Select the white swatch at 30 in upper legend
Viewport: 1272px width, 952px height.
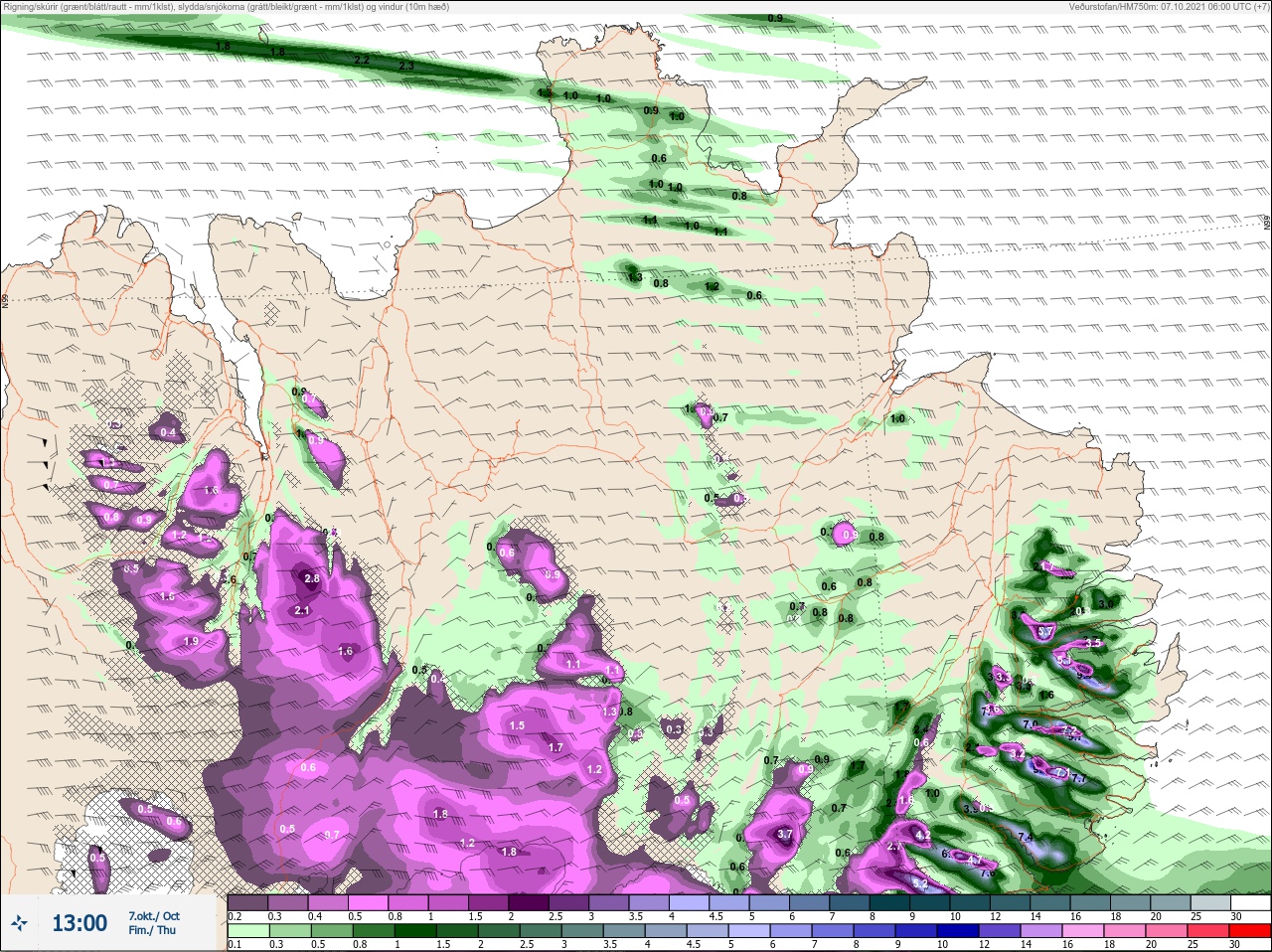(1251, 903)
